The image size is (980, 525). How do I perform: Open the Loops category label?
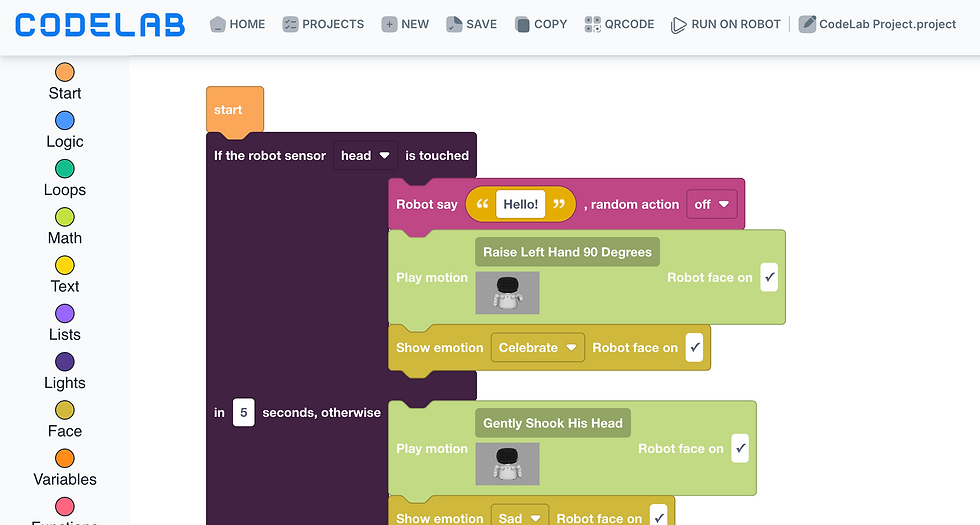click(65, 190)
